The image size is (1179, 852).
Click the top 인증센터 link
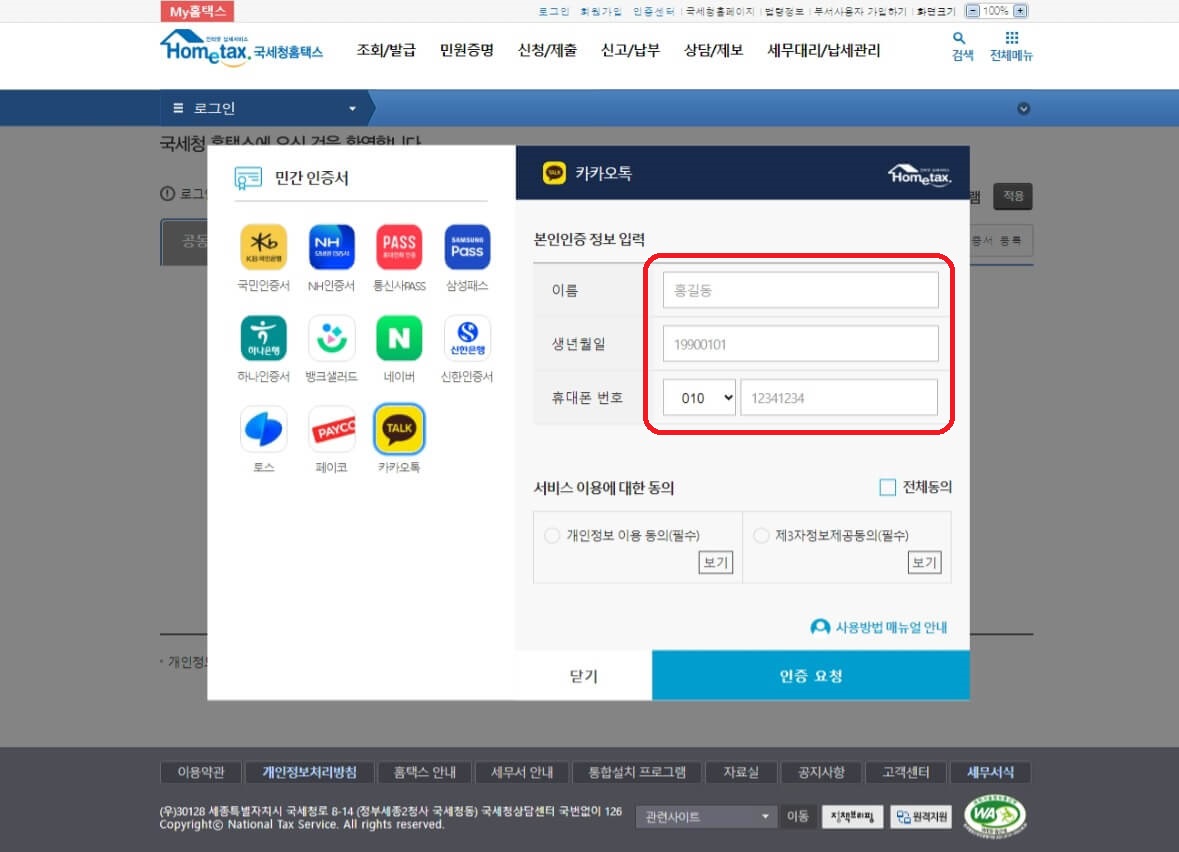point(653,11)
